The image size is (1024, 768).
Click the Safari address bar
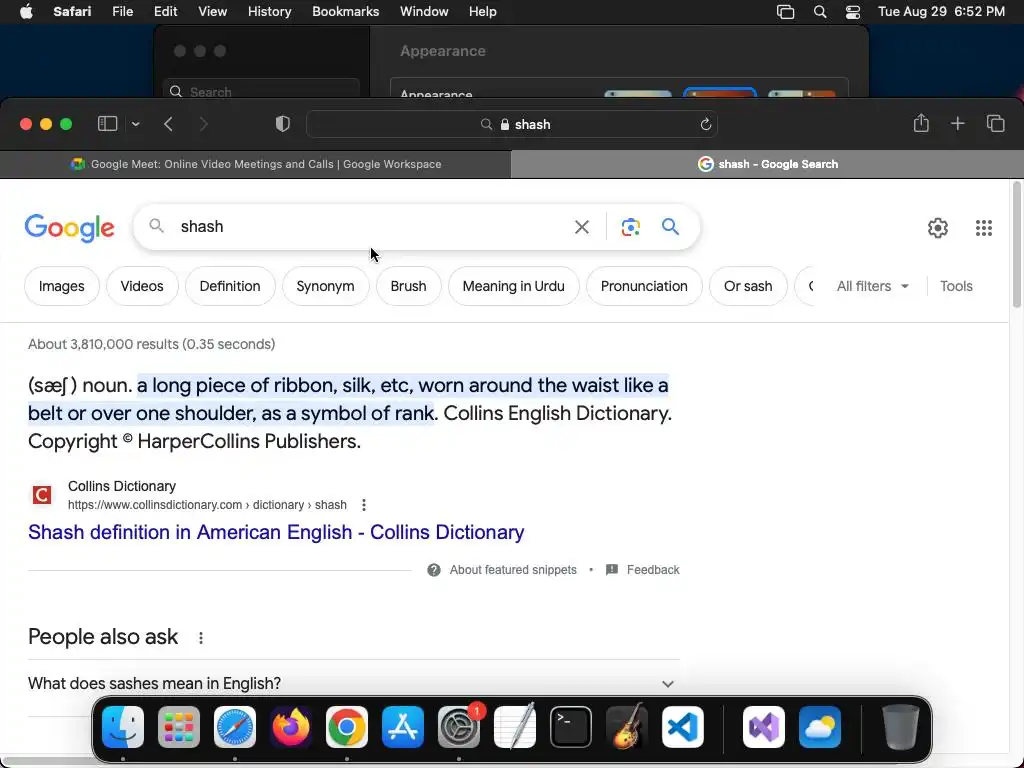(512, 124)
